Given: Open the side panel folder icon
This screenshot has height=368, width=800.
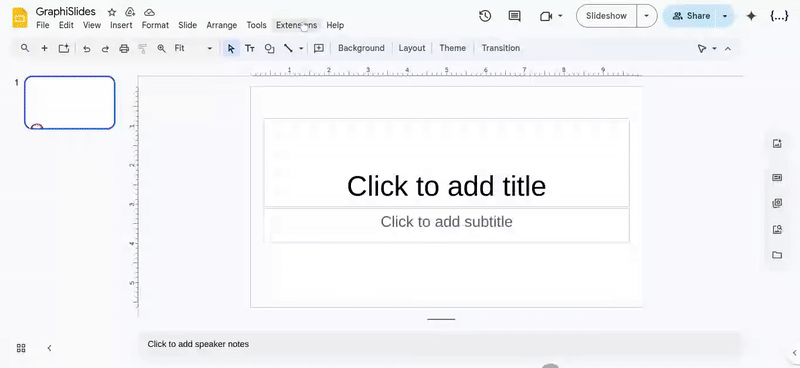Looking at the screenshot, I should [x=777, y=255].
